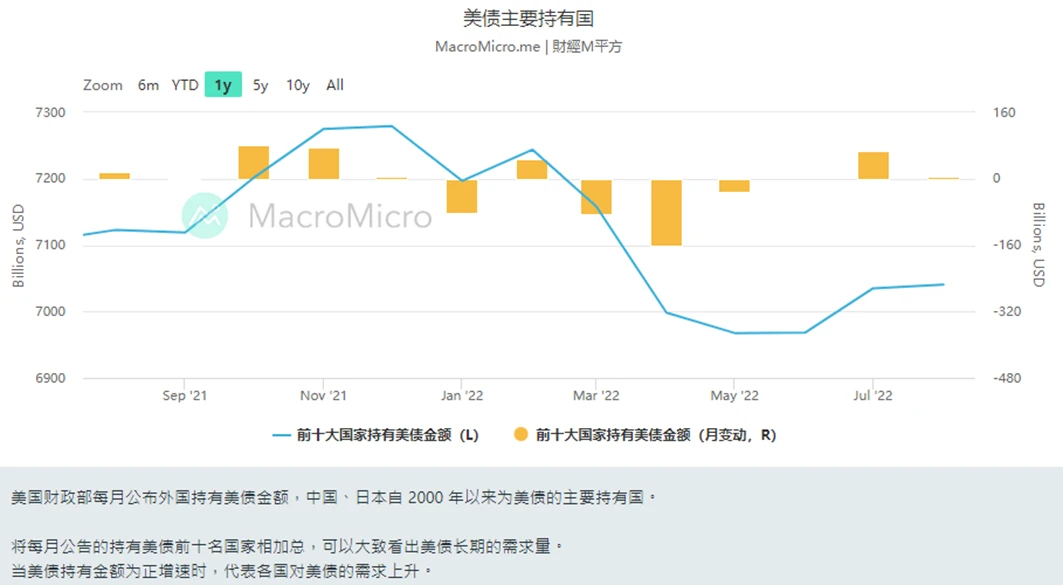The image size is (1063, 585).
Task: Click the Sep '21 x-axis label
Action: [185, 396]
